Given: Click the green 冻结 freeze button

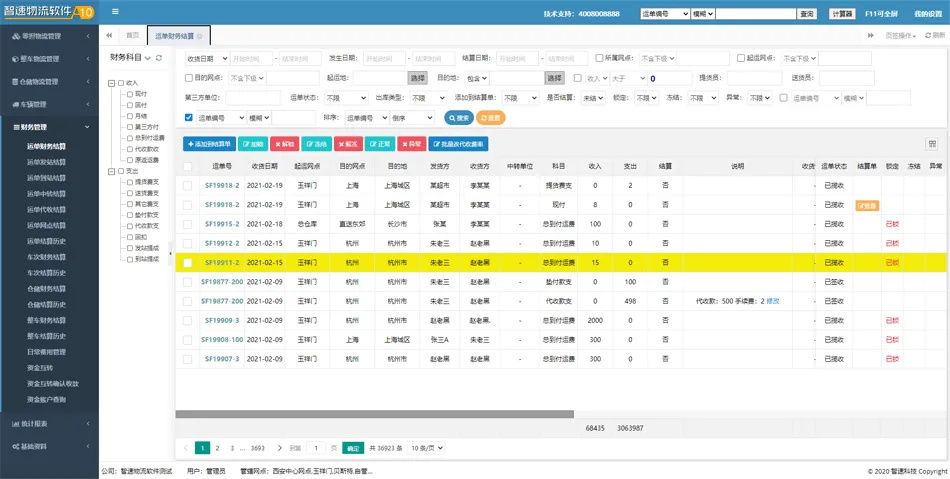Looking at the screenshot, I should click(316, 144).
